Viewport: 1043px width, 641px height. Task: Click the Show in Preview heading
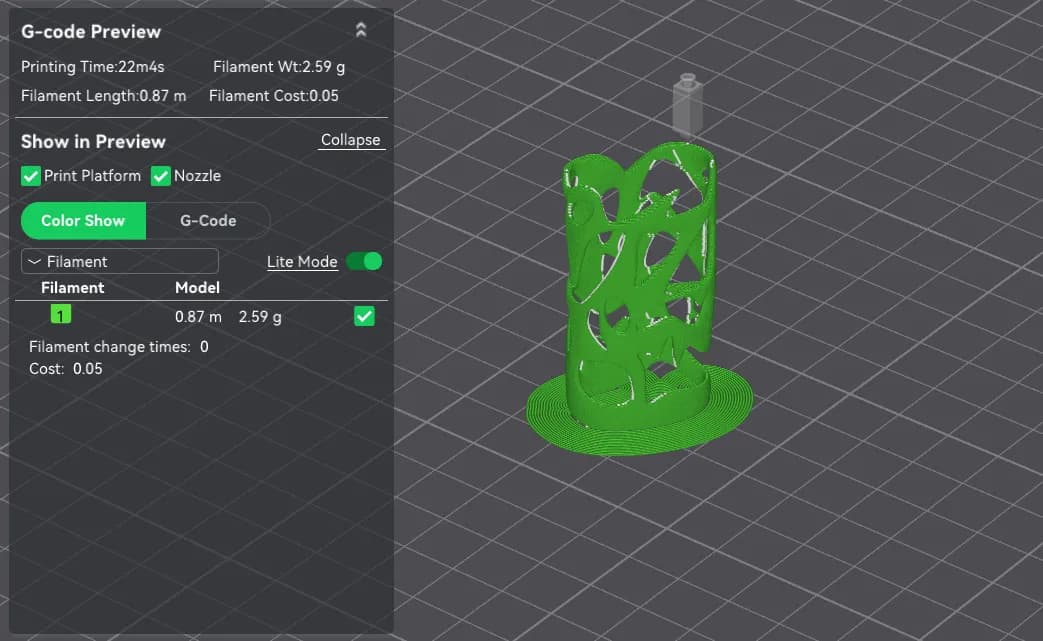[x=93, y=142]
